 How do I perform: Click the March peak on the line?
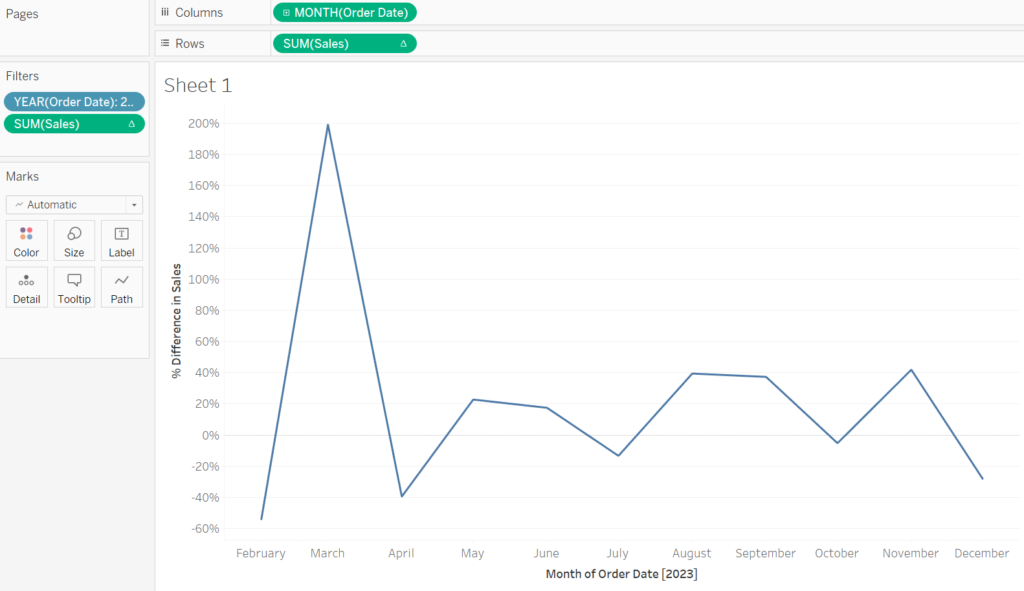328,125
